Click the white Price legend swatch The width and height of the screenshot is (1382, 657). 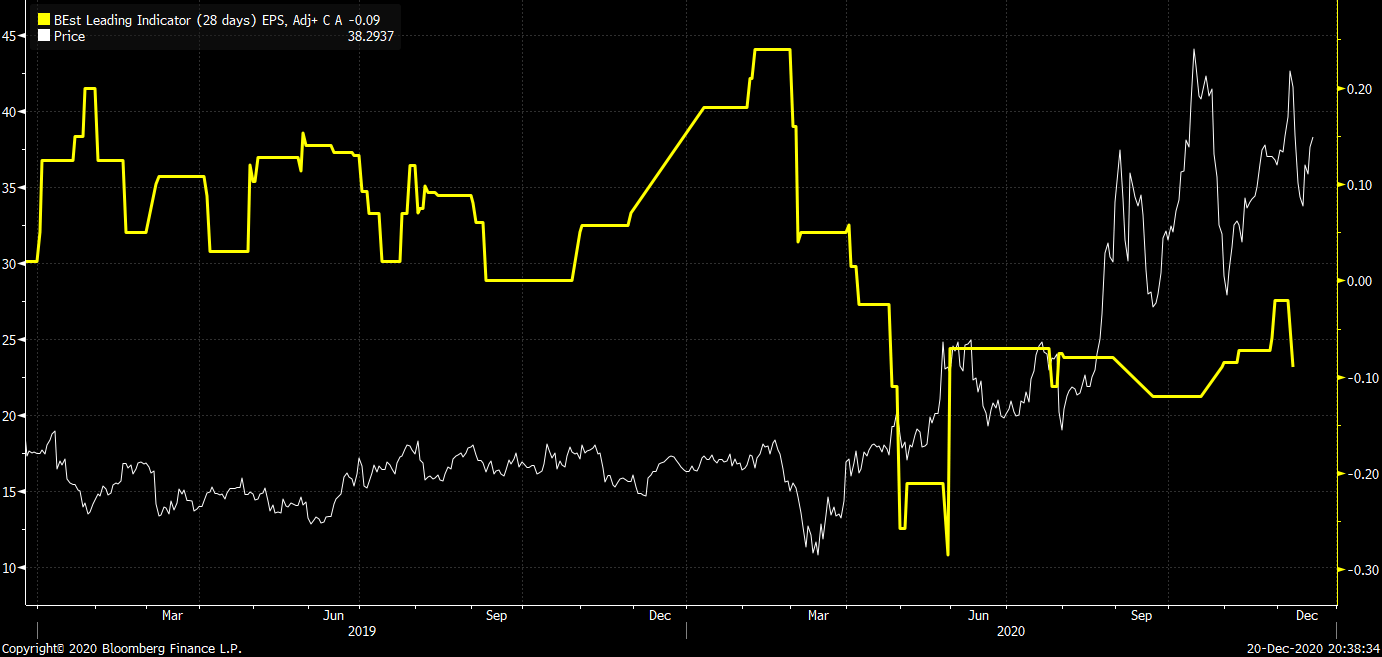coord(44,36)
